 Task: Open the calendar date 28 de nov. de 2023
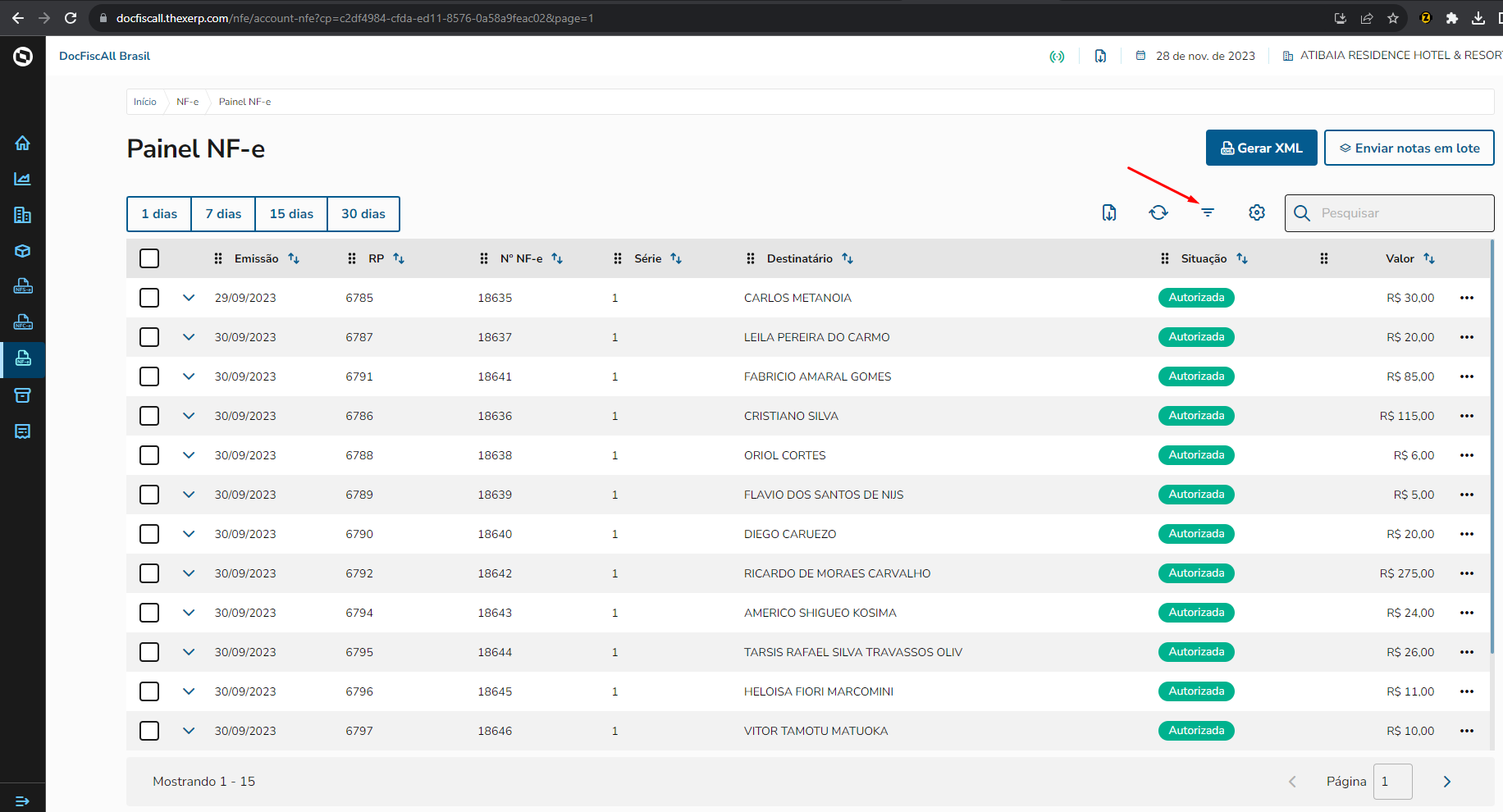[1195, 56]
